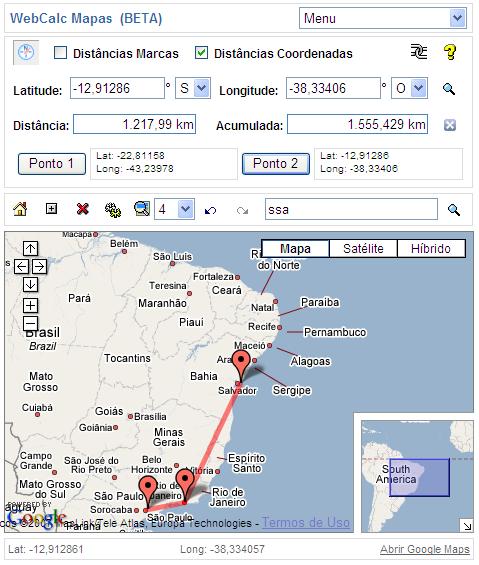Click the WebCalc Mapas (BETA) title
The image size is (479, 565).
(x=86, y=18)
